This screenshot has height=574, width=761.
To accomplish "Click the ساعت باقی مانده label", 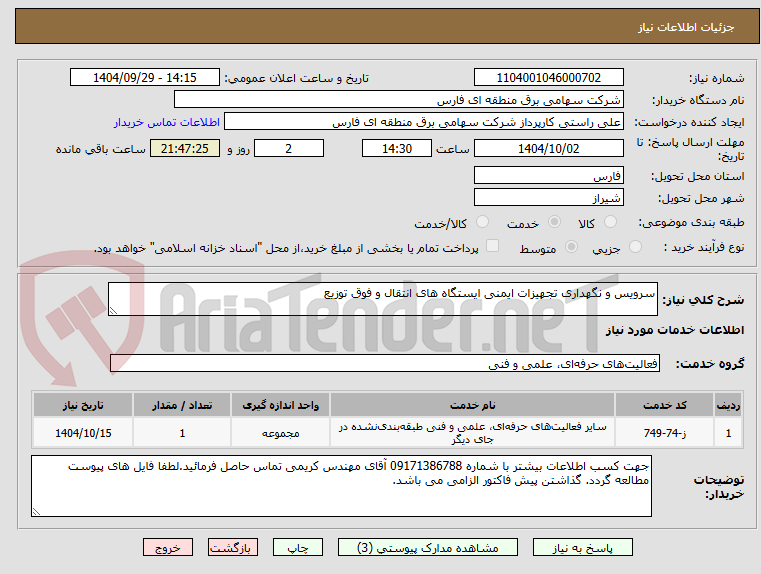I will click(x=100, y=149).
